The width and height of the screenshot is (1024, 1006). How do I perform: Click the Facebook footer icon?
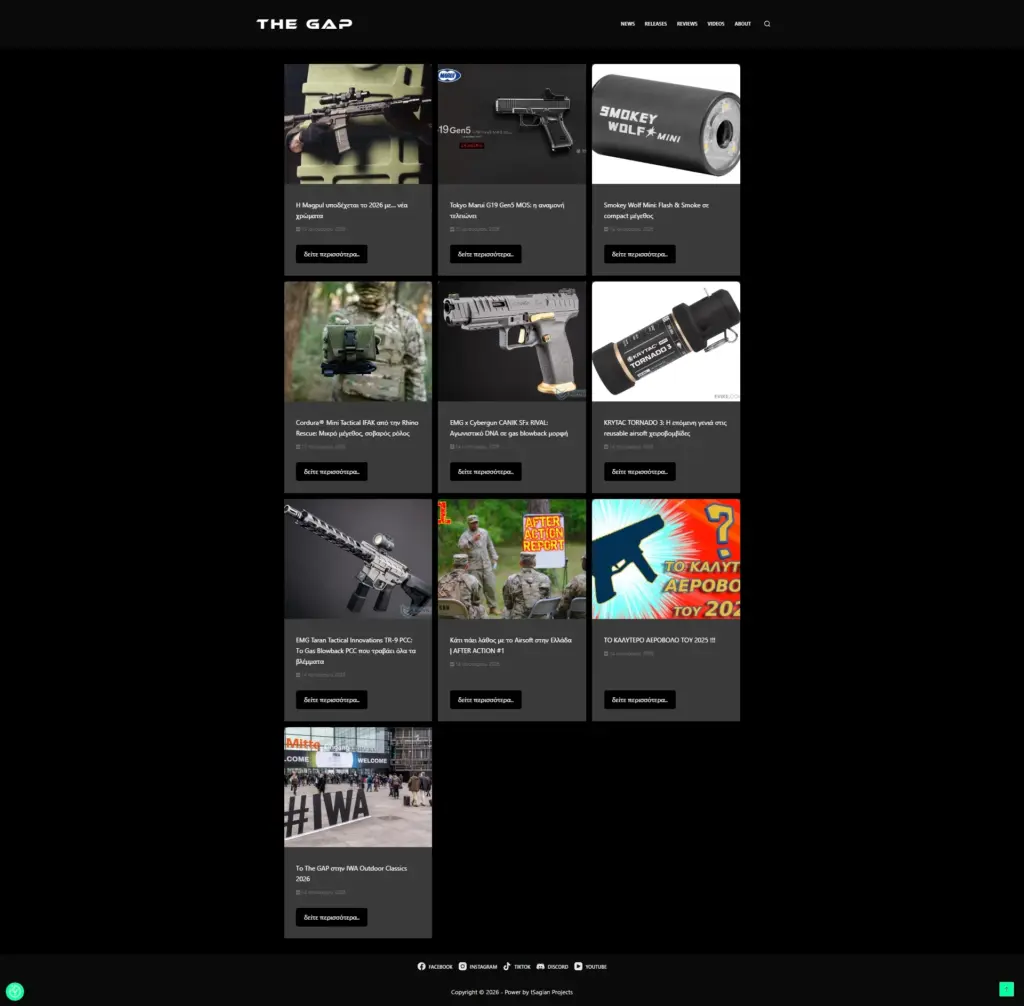tap(421, 967)
